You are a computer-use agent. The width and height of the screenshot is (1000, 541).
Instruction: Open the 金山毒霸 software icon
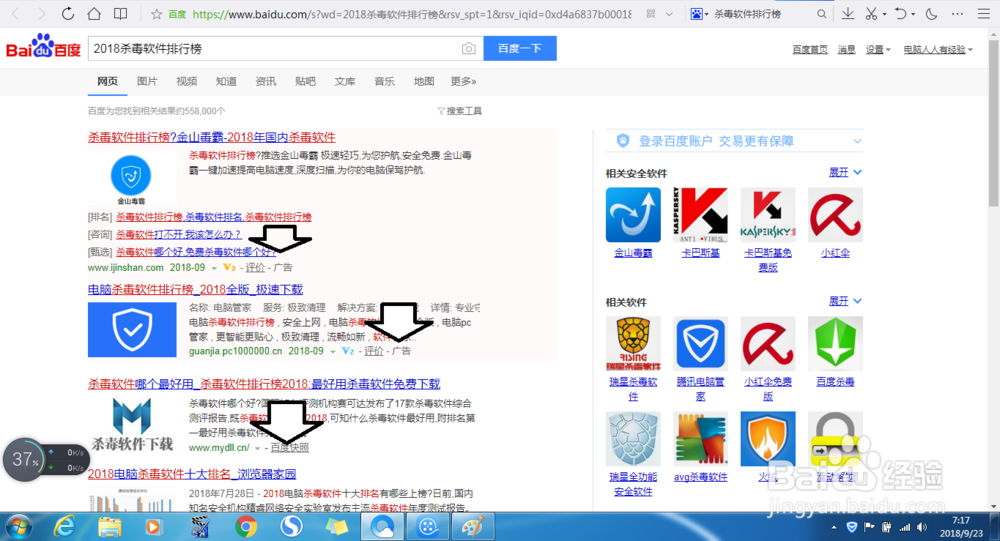click(633, 215)
